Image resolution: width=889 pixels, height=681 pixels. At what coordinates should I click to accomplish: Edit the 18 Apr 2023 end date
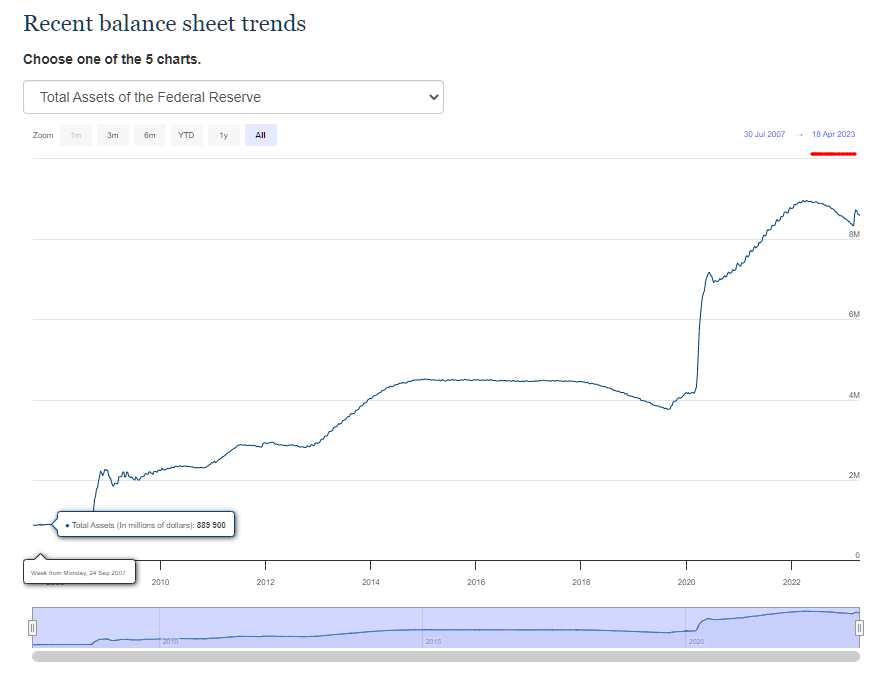[833, 134]
